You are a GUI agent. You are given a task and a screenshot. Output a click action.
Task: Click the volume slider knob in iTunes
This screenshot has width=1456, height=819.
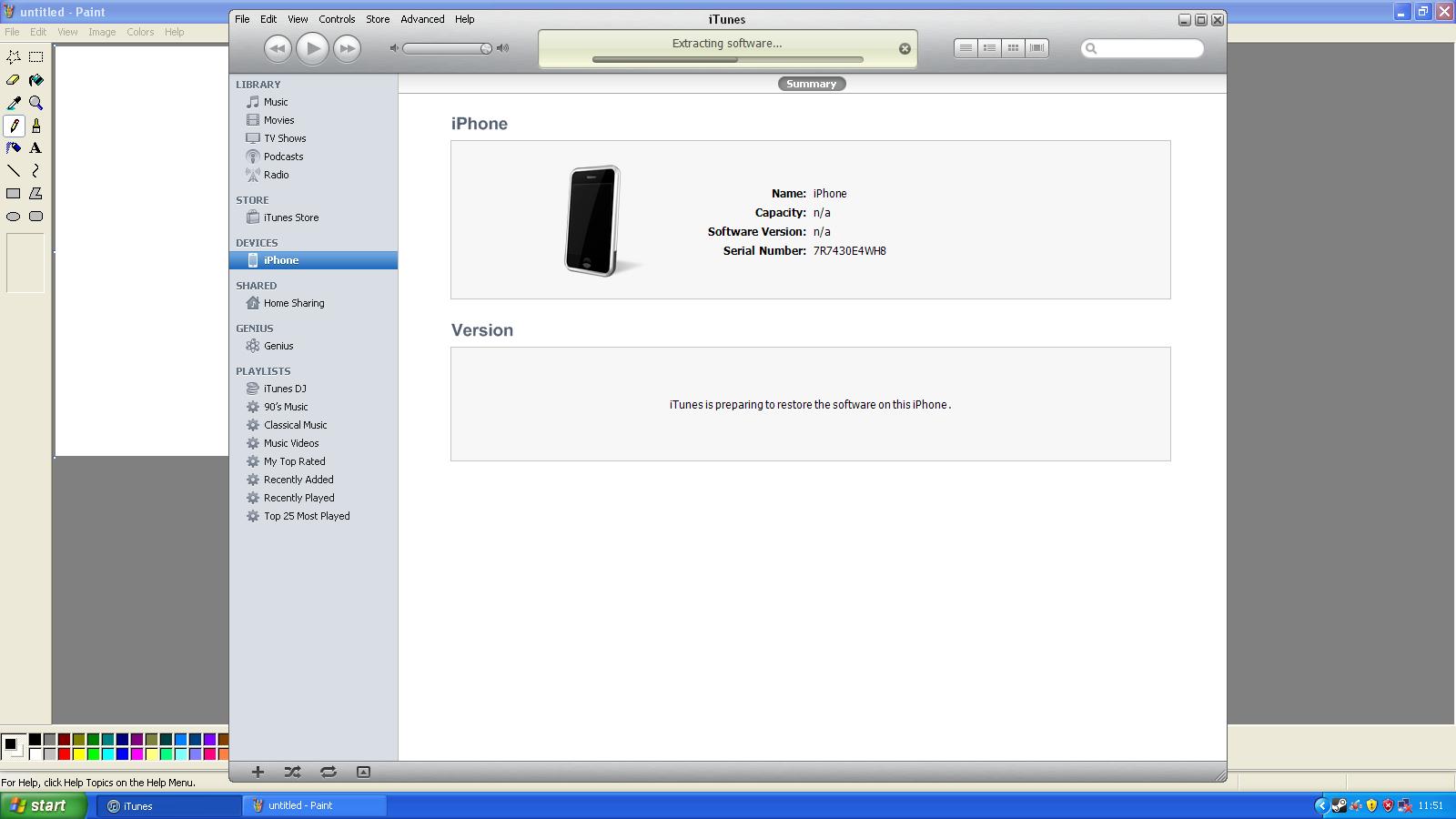coord(486,48)
